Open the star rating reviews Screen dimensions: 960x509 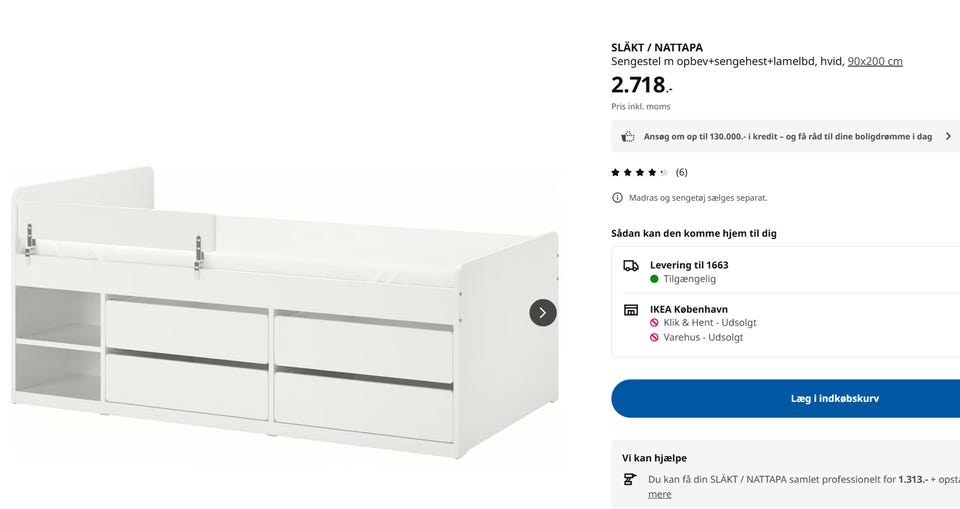tap(640, 173)
